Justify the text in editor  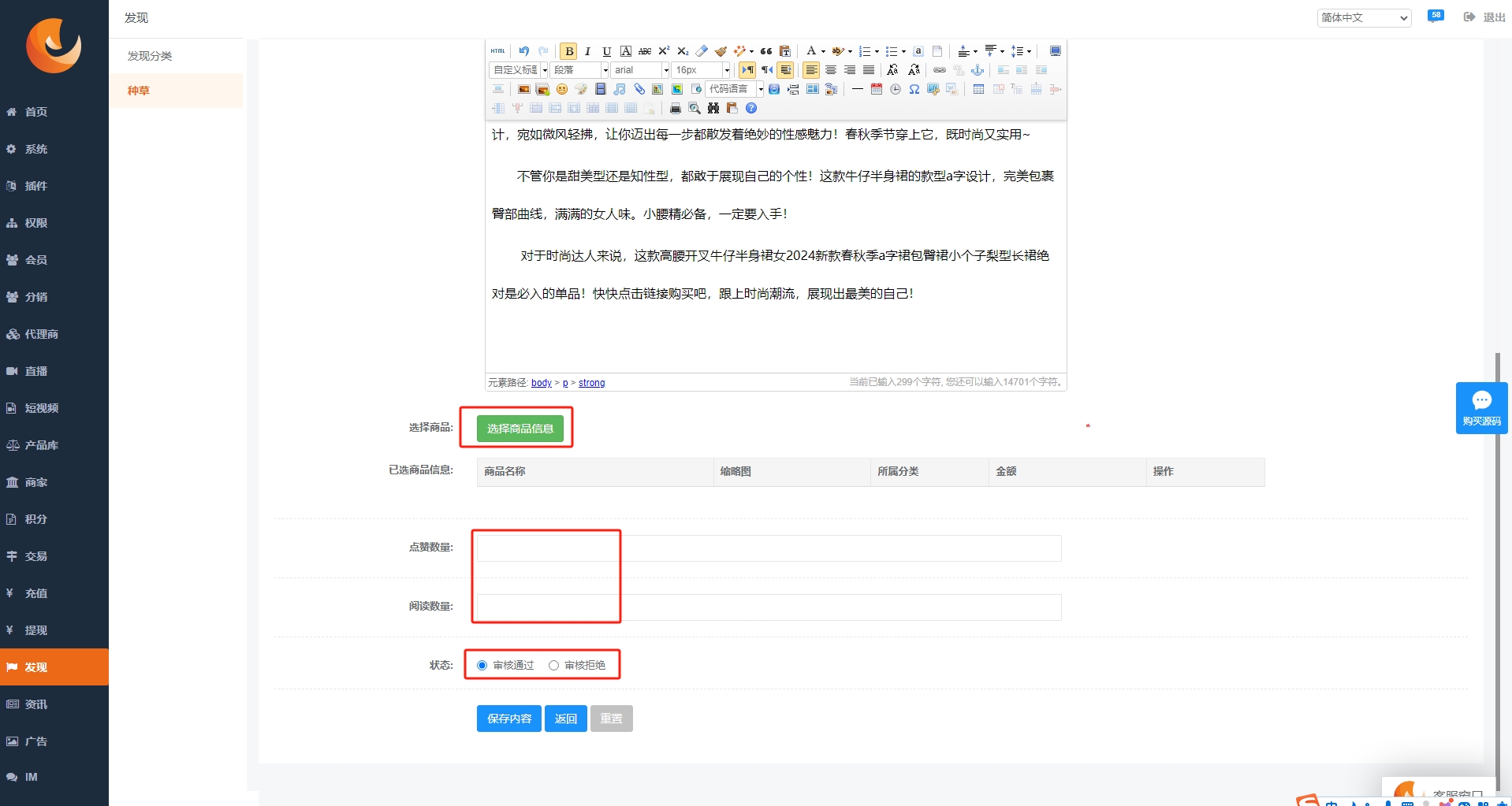point(868,70)
